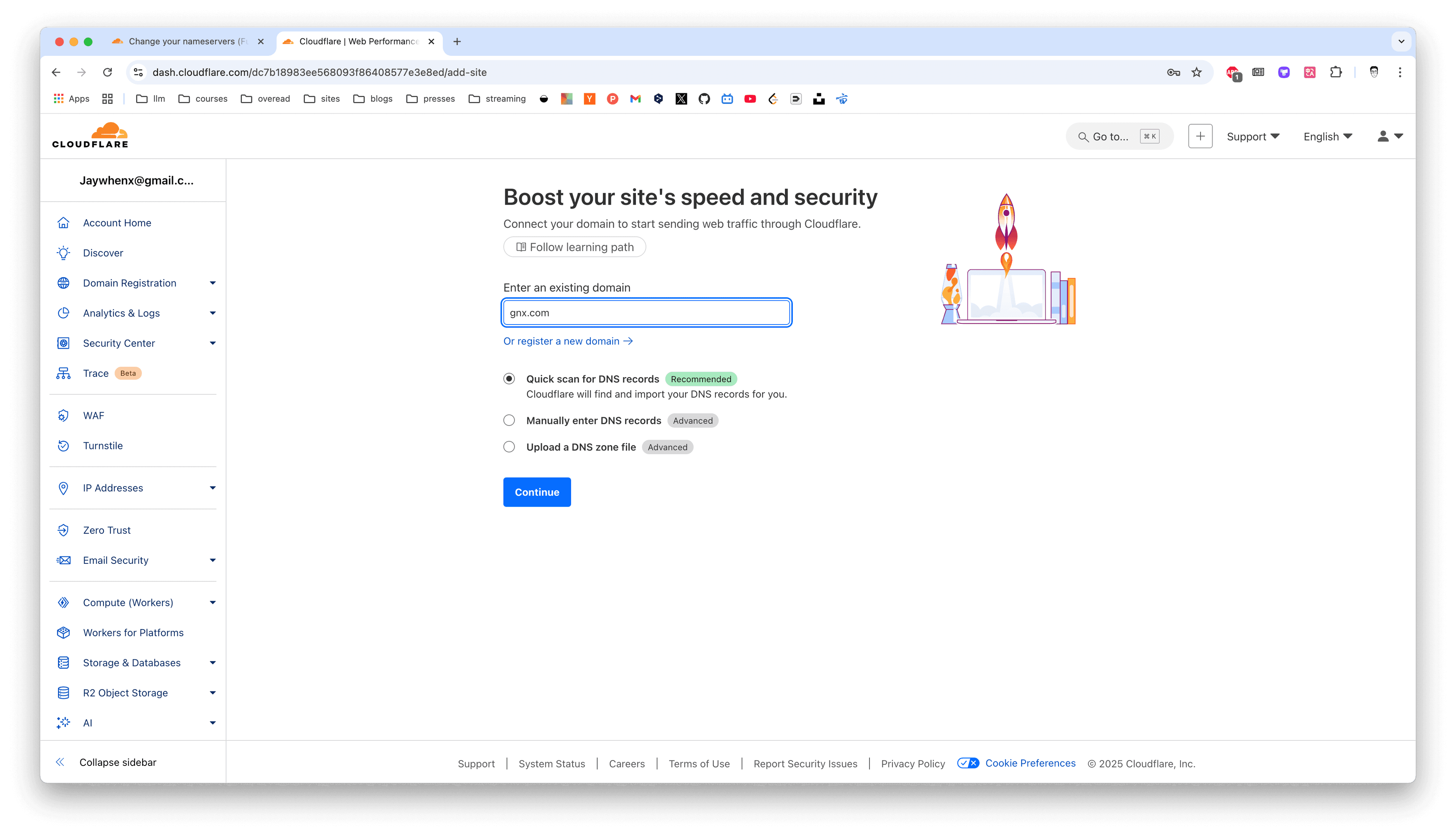Expand the Domain Registration section

(x=212, y=283)
